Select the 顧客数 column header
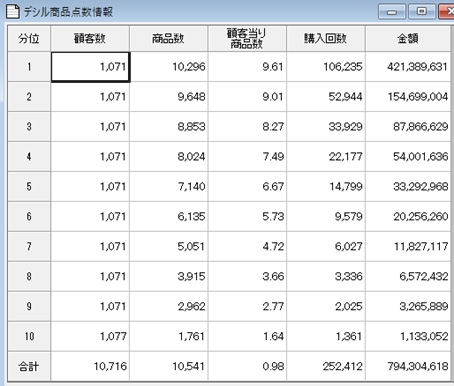The height and width of the screenshot is (386, 454). 90,39
